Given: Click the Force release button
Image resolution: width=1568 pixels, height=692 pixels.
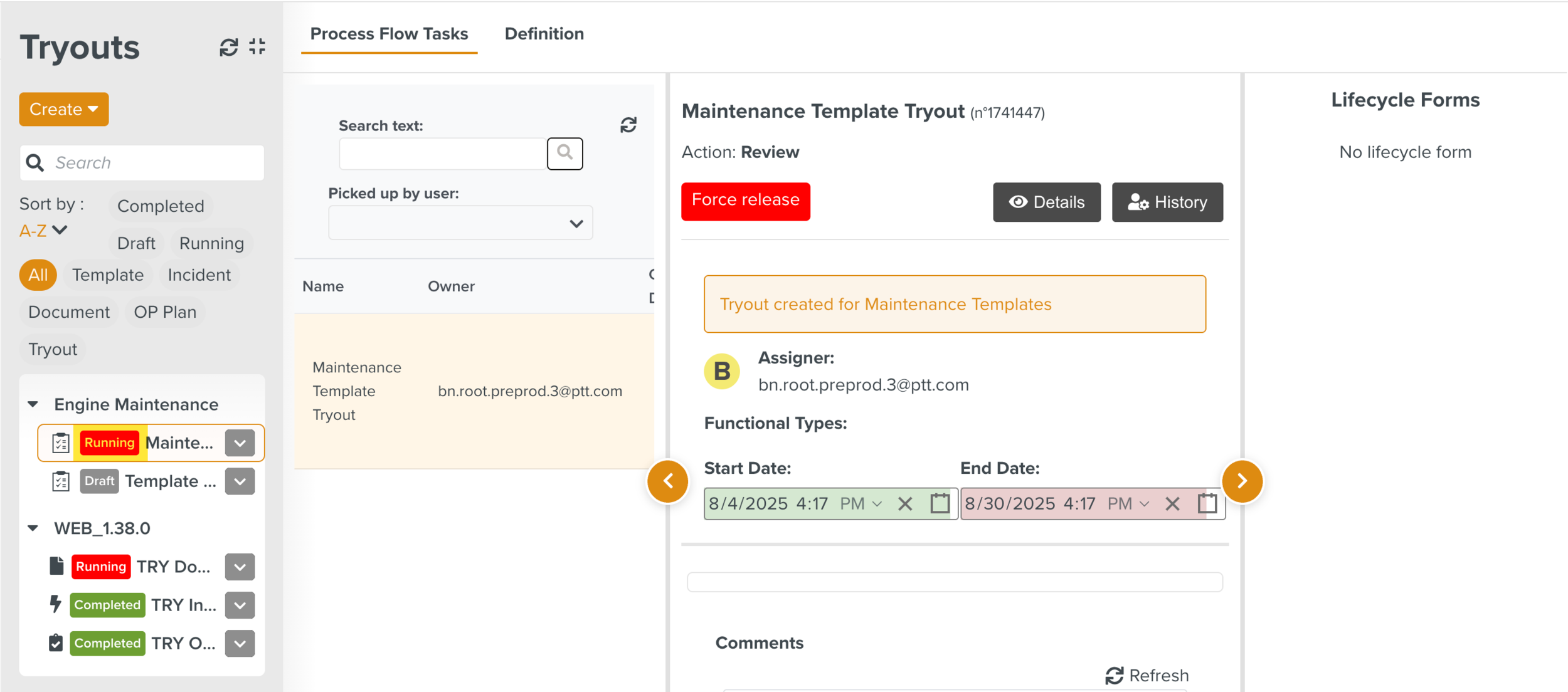Looking at the screenshot, I should click(745, 201).
